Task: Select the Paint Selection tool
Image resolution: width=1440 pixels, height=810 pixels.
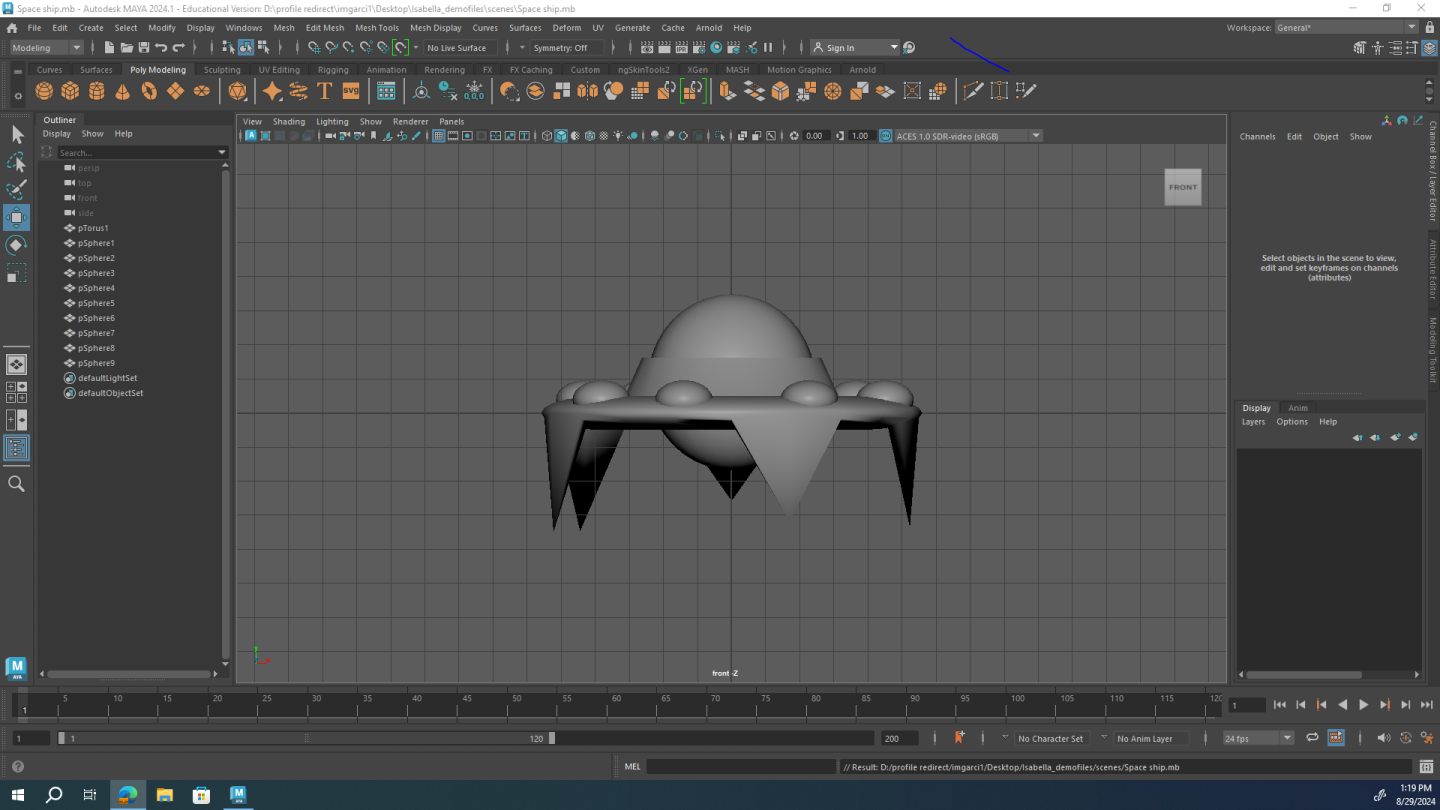Action: 17,190
